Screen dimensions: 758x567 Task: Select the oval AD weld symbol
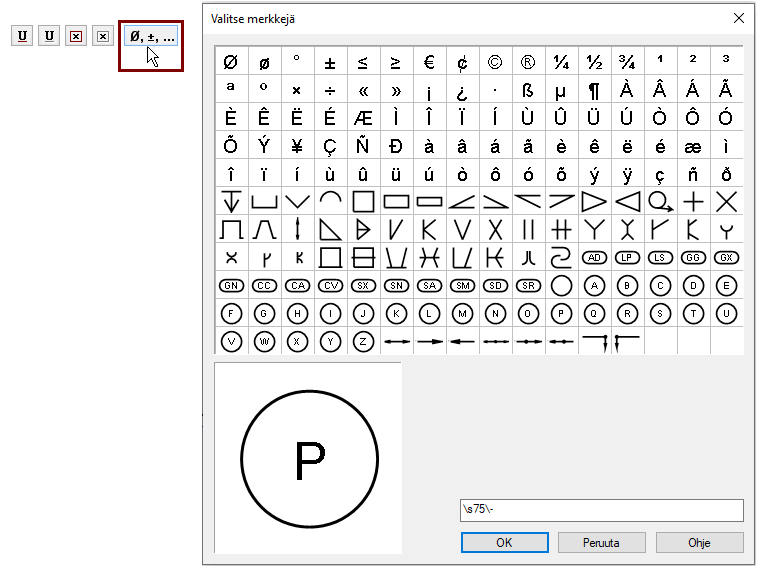594,257
